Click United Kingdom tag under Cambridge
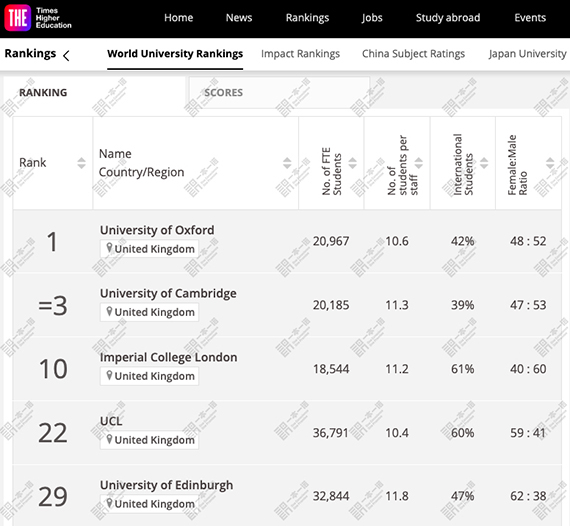The width and height of the screenshot is (570, 526). click(x=149, y=312)
